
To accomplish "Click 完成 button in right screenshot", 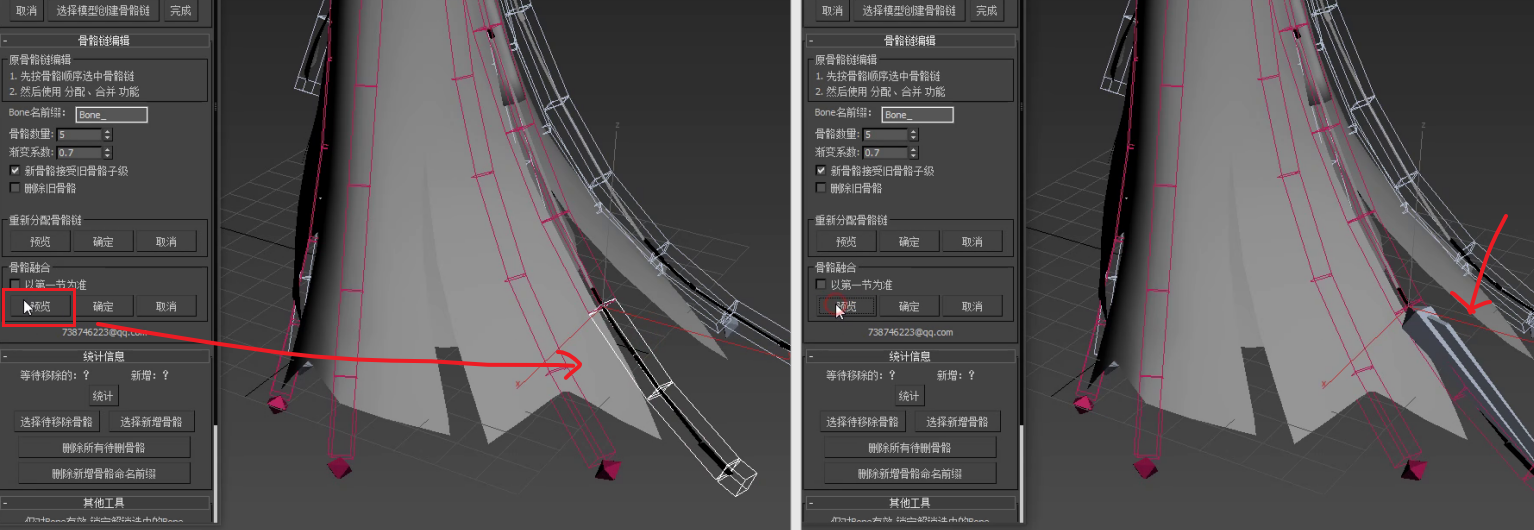I will [986, 10].
